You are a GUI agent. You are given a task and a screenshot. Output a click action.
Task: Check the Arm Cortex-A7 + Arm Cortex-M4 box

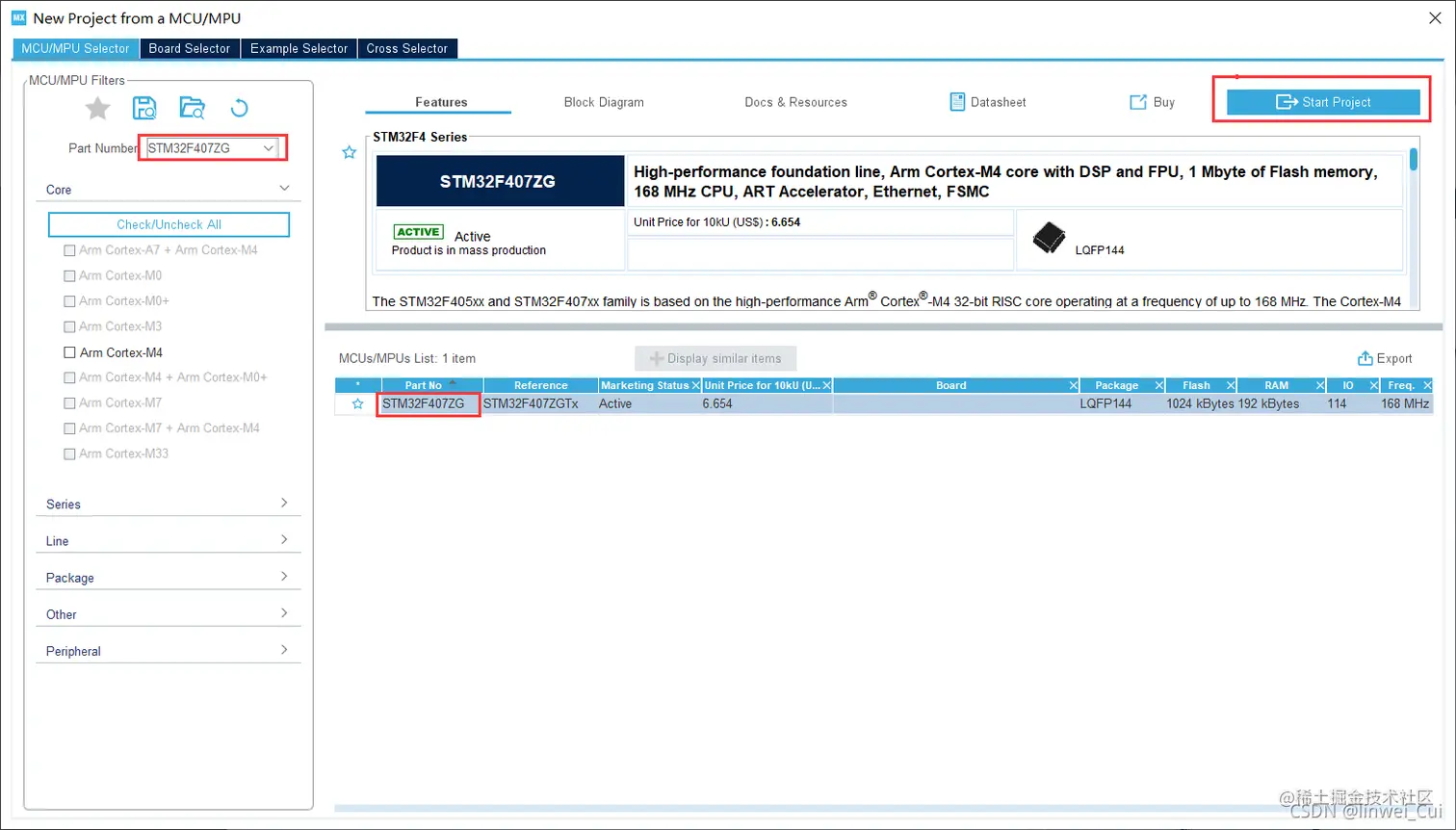coord(69,250)
